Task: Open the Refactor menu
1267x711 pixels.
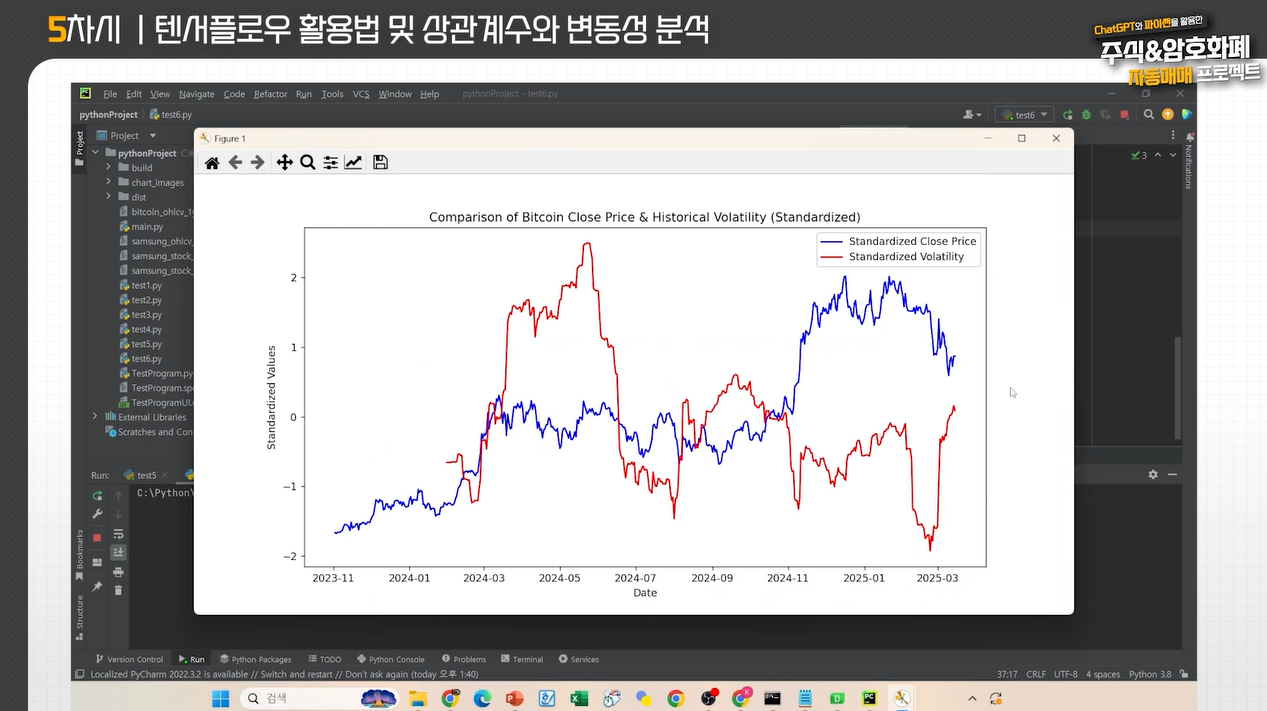Action: point(270,94)
